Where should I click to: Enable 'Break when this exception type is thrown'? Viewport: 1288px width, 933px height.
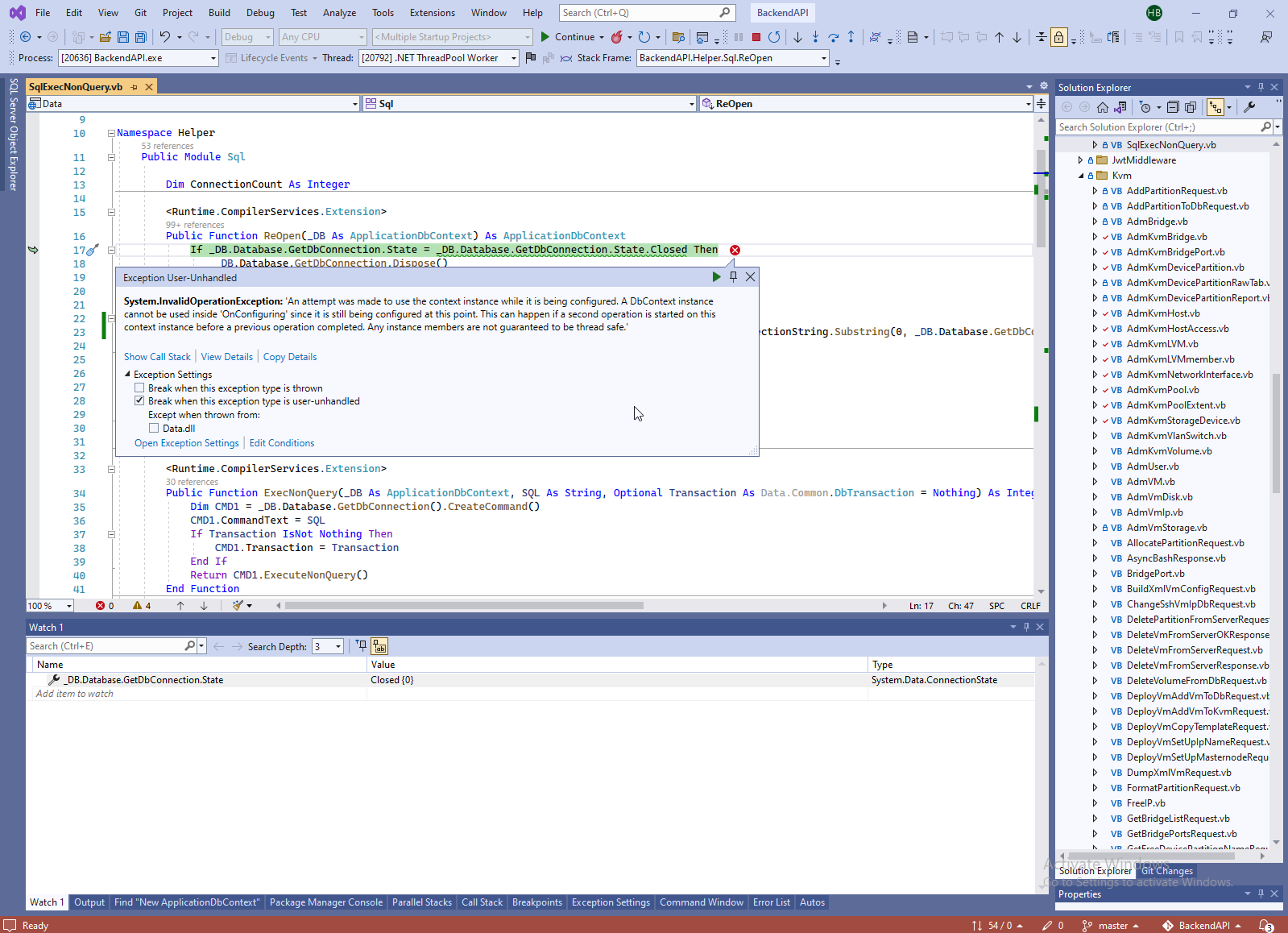[139, 388]
